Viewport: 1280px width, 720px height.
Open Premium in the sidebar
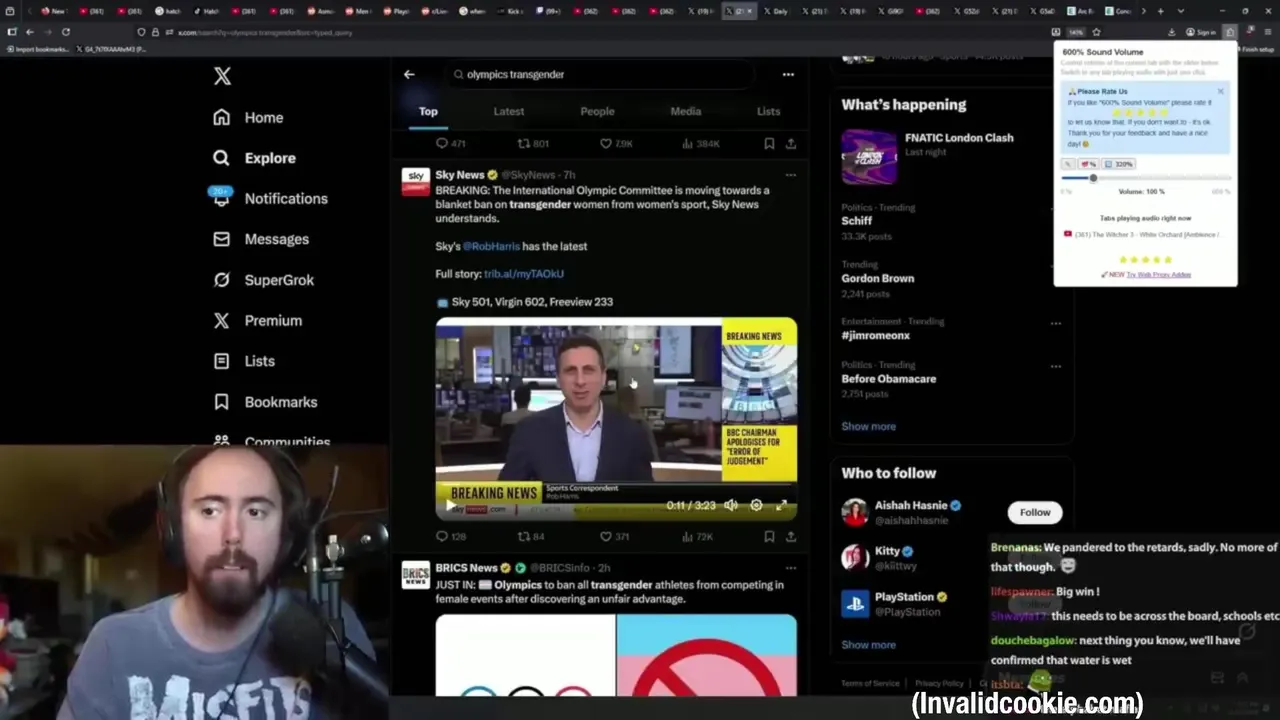[258, 320]
